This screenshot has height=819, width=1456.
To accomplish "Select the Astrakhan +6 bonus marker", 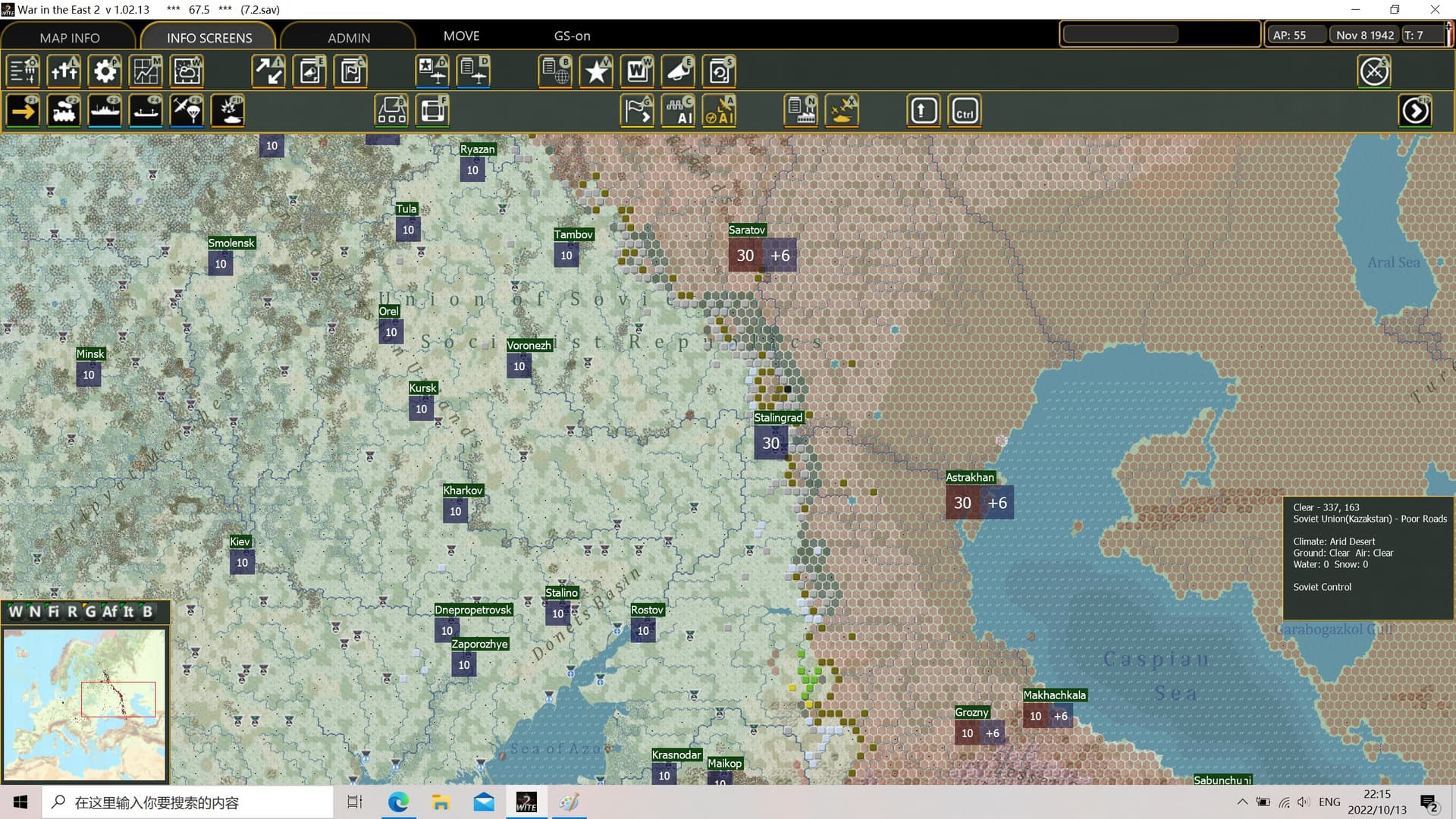I will click(997, 503).
